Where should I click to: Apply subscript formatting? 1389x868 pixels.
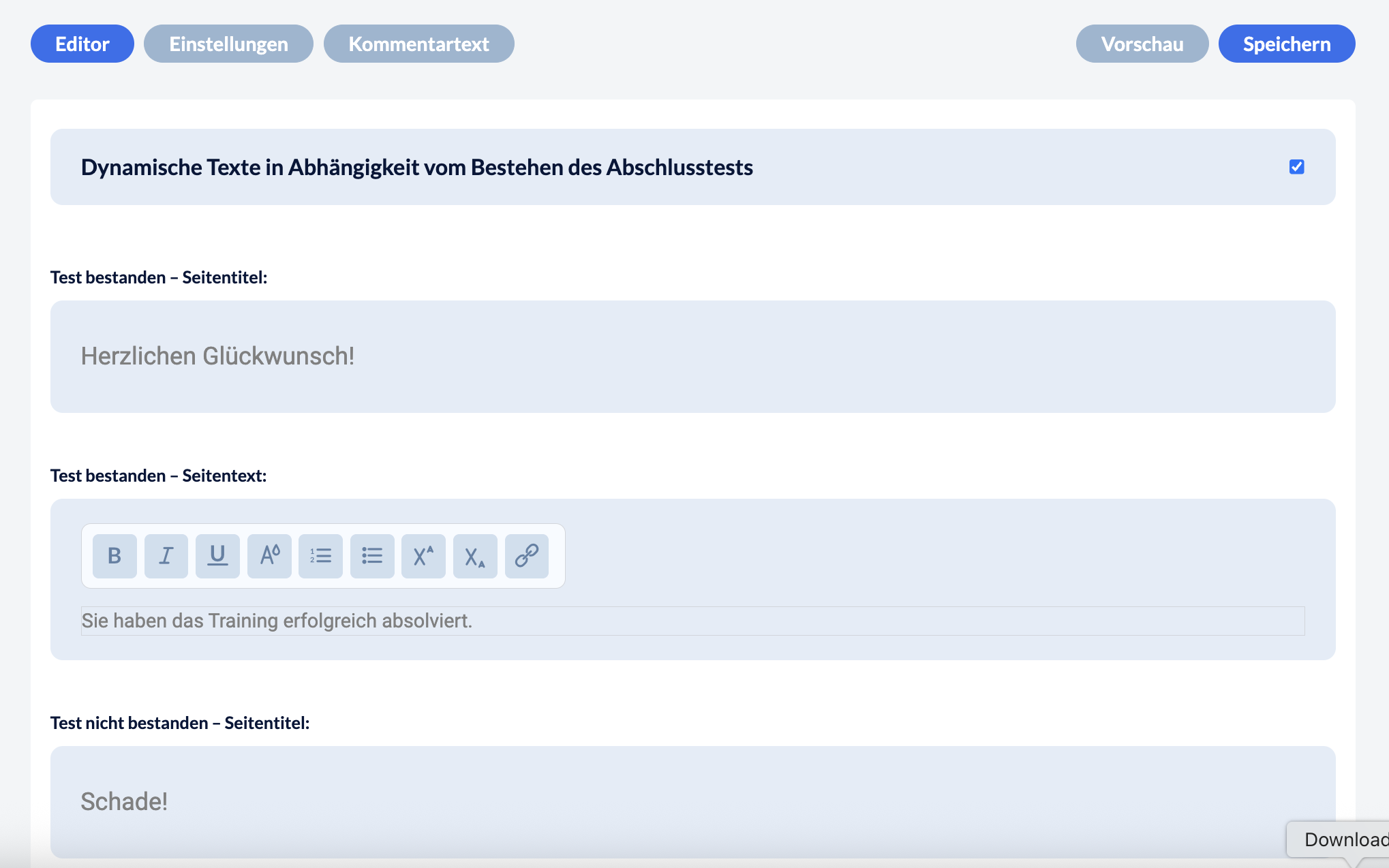(475, 556)
